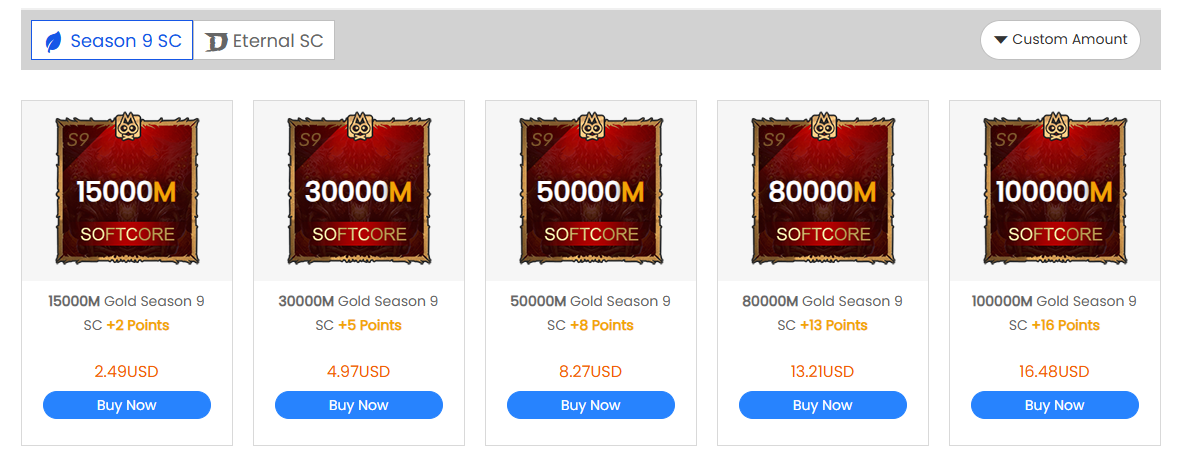Select the 80000M Softcore gold image

pos(823,190)
